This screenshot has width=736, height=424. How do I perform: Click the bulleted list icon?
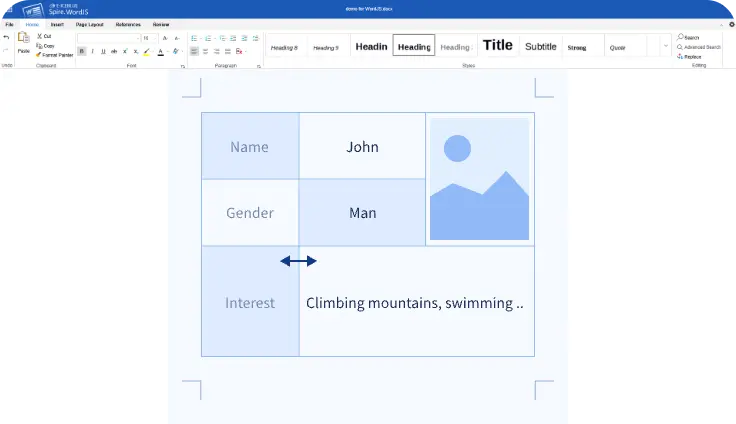click(194, 38)
